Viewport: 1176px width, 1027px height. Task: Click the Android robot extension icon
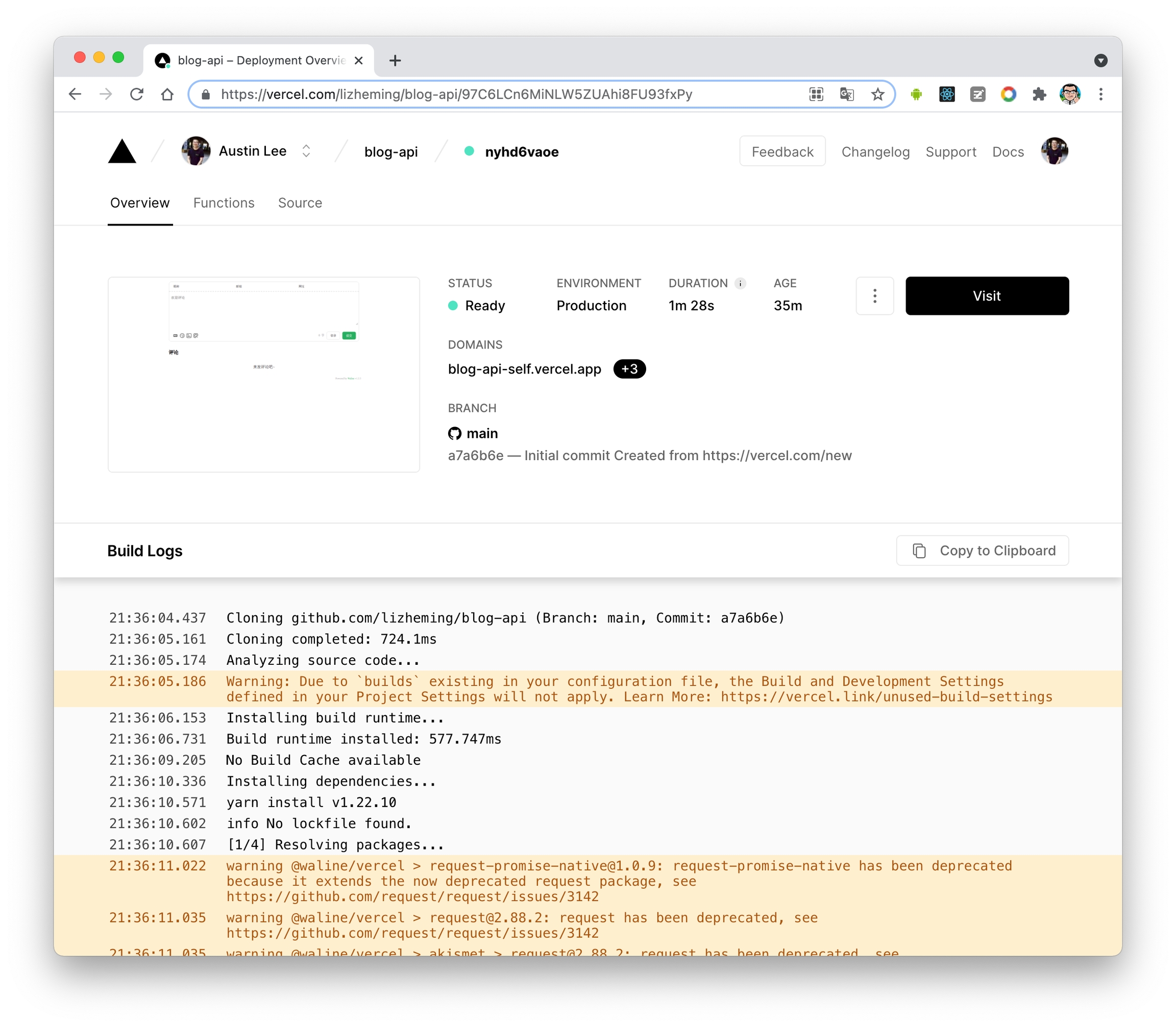coord(916,94)
